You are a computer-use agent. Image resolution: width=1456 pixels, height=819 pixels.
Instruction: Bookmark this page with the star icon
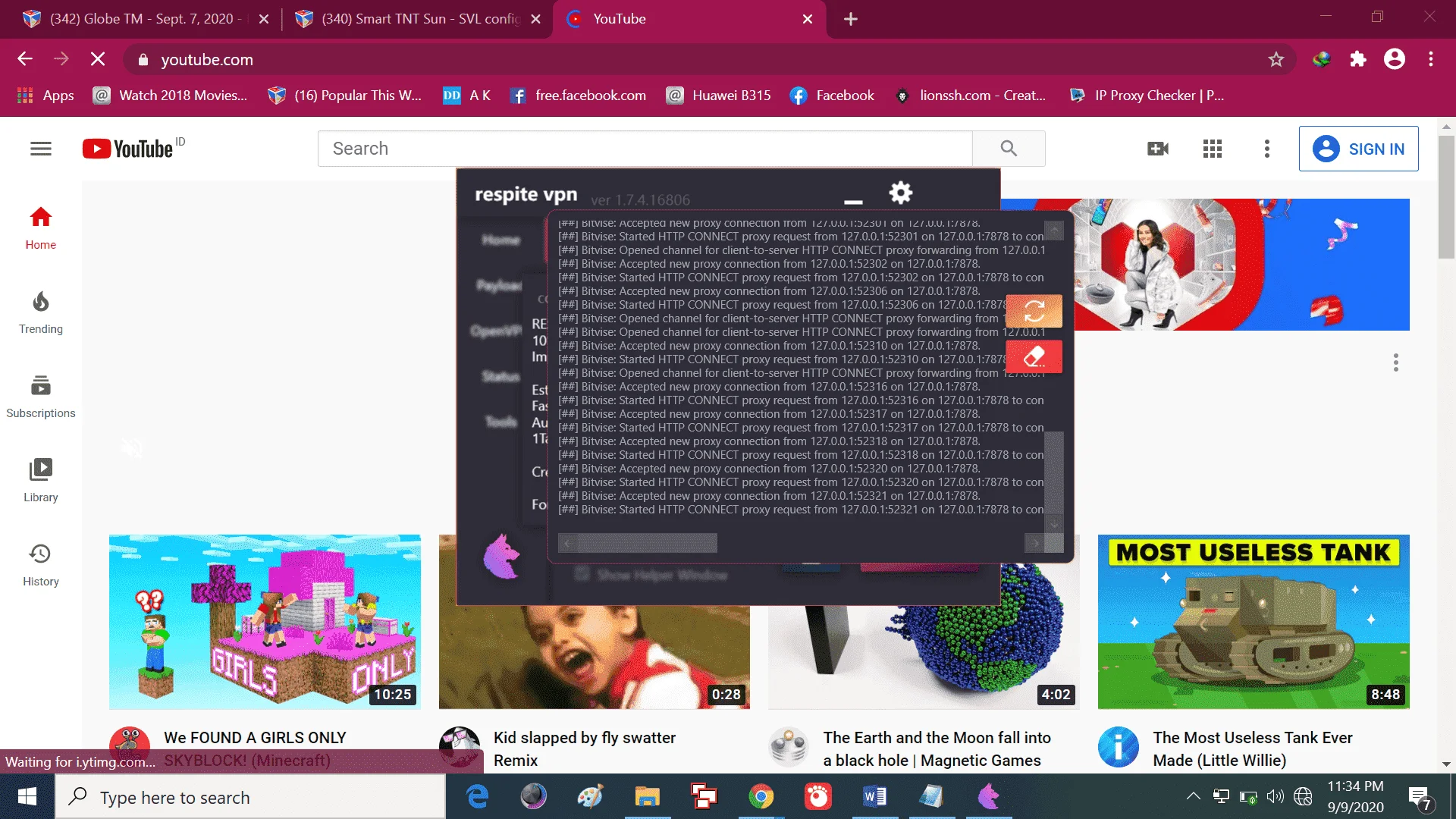pyautogui.click(x=1276, y=59)
